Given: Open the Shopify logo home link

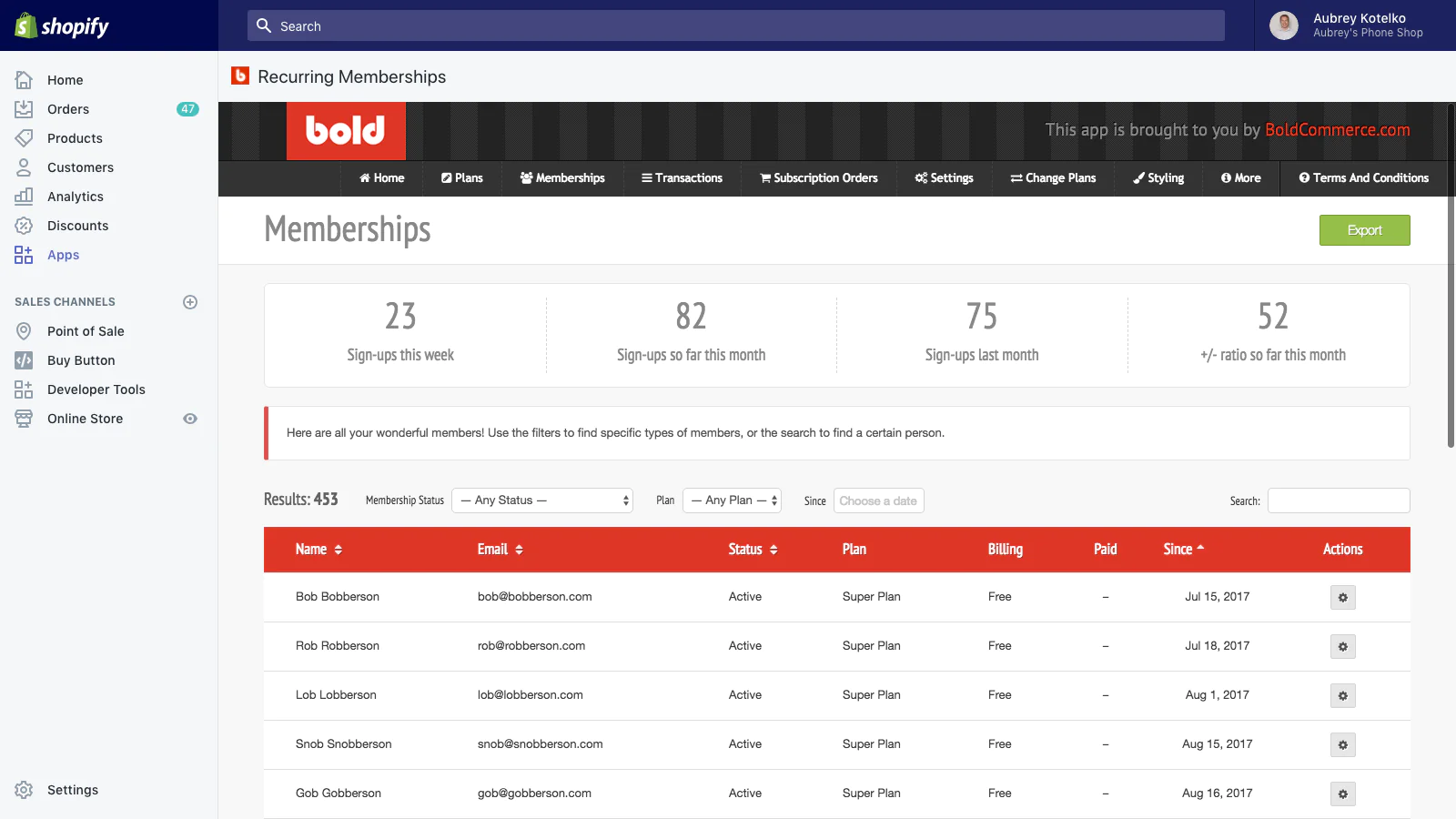Looking at the screenshot, I should point(62,26).
